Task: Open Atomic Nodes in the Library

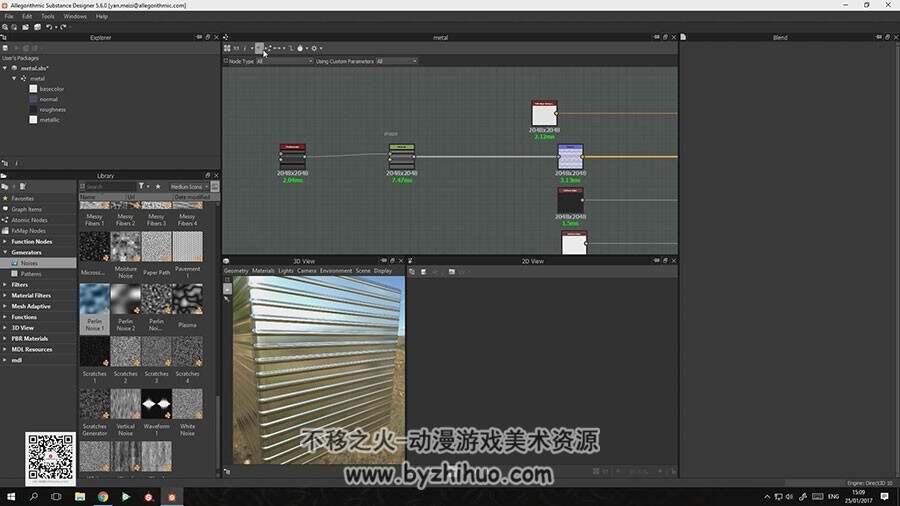Action: click(x=29, y=220)
